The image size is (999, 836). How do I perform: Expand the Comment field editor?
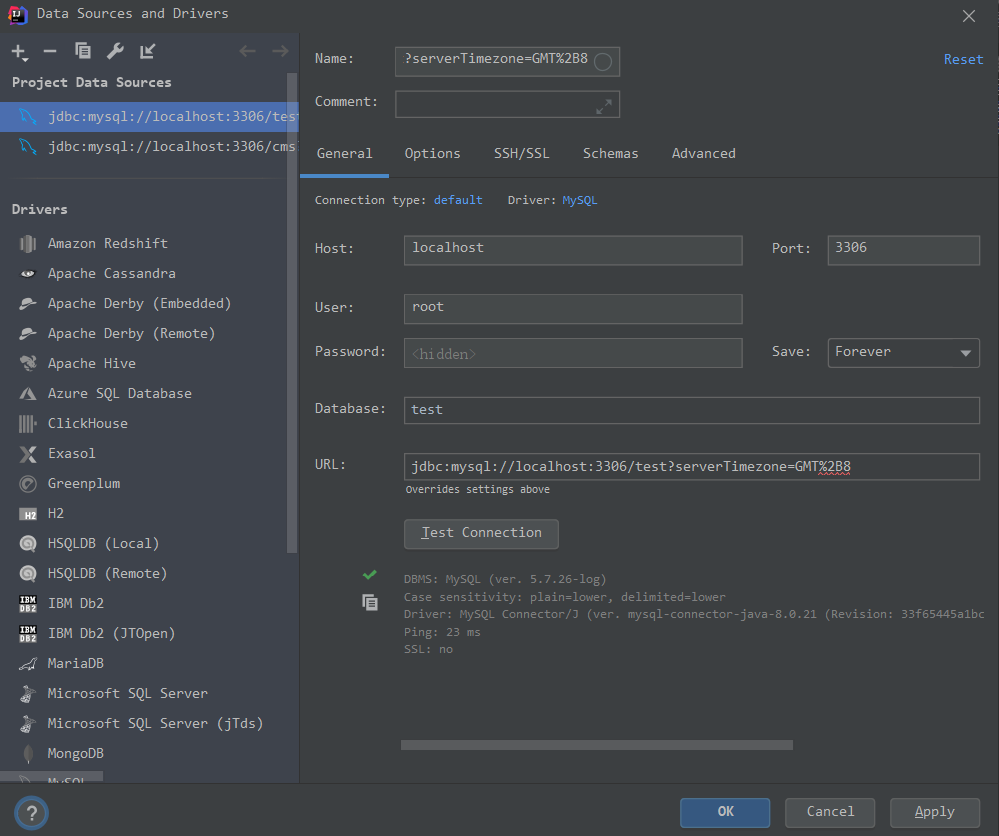pyautogui.click(x=604, y=105)
